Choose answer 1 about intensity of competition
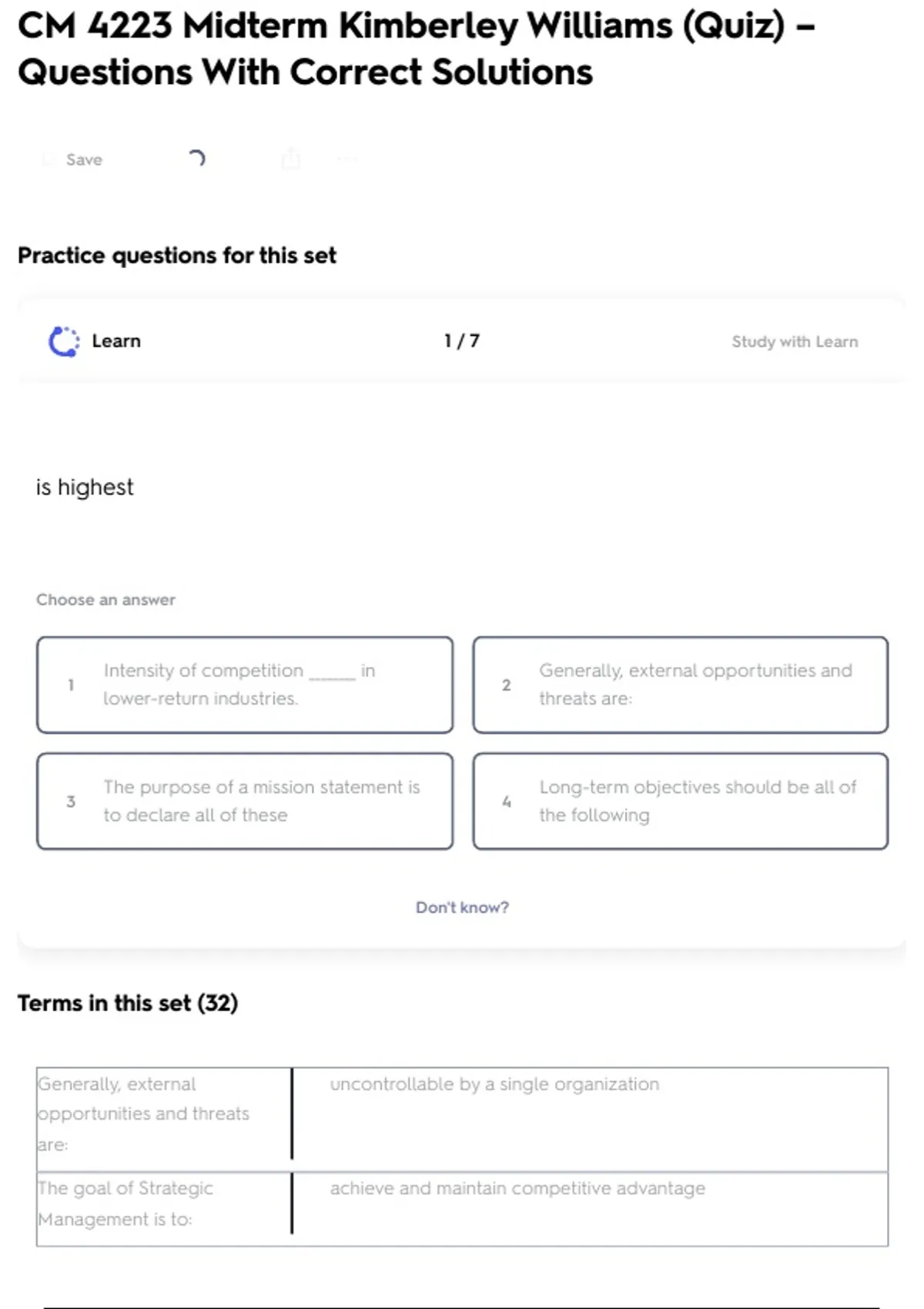This screenshot has height=1309, width=924. point(244,685)
